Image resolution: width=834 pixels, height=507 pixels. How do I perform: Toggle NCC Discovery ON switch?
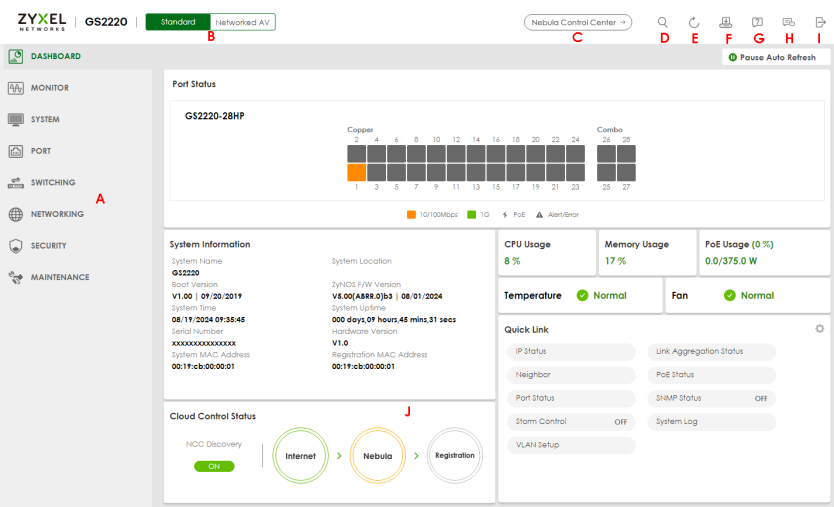coord(214,466)
